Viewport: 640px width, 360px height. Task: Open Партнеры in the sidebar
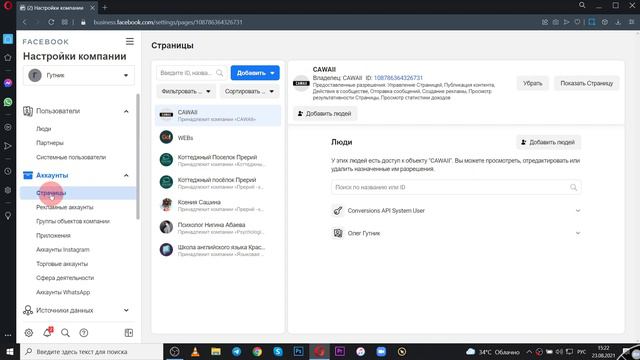pos(50,143)
